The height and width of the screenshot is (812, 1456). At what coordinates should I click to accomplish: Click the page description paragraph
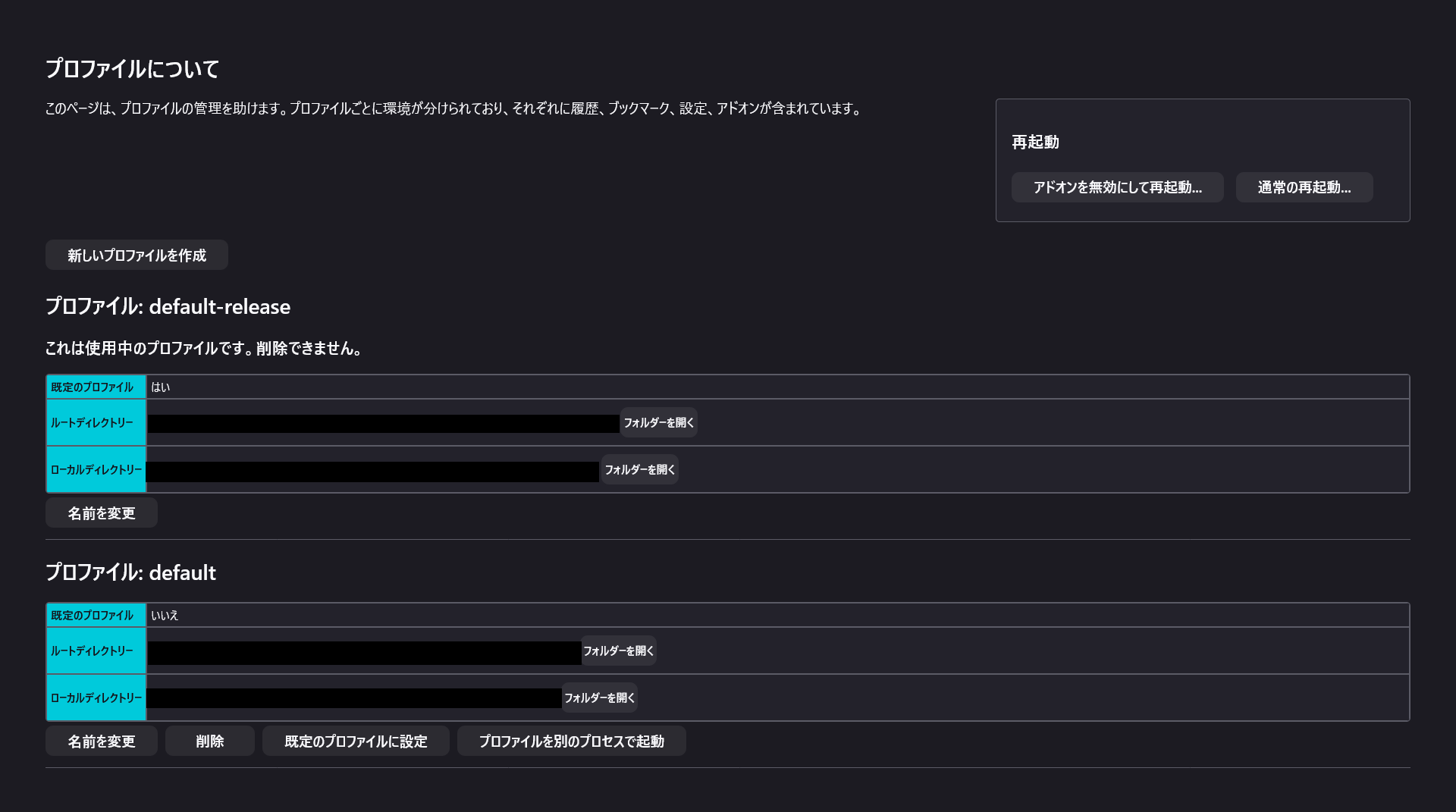(453, 109)
